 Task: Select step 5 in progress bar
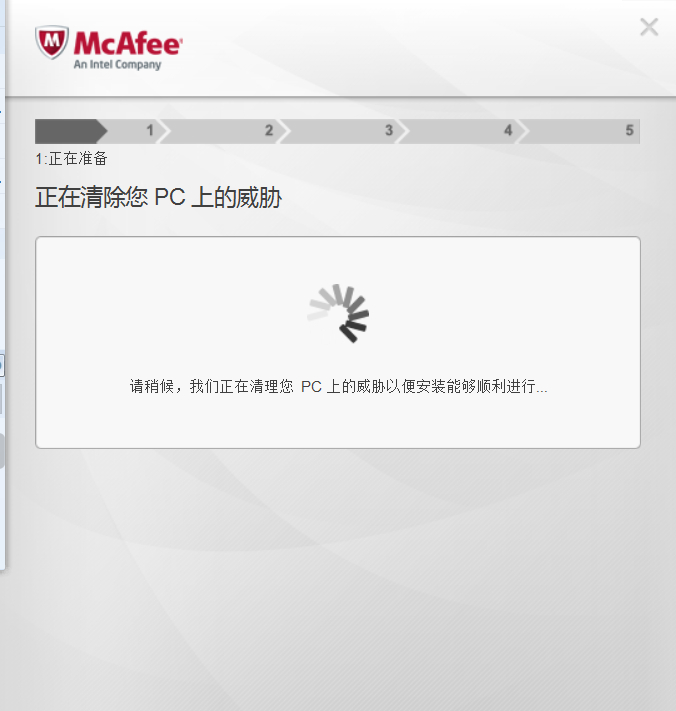coord(629,131)
